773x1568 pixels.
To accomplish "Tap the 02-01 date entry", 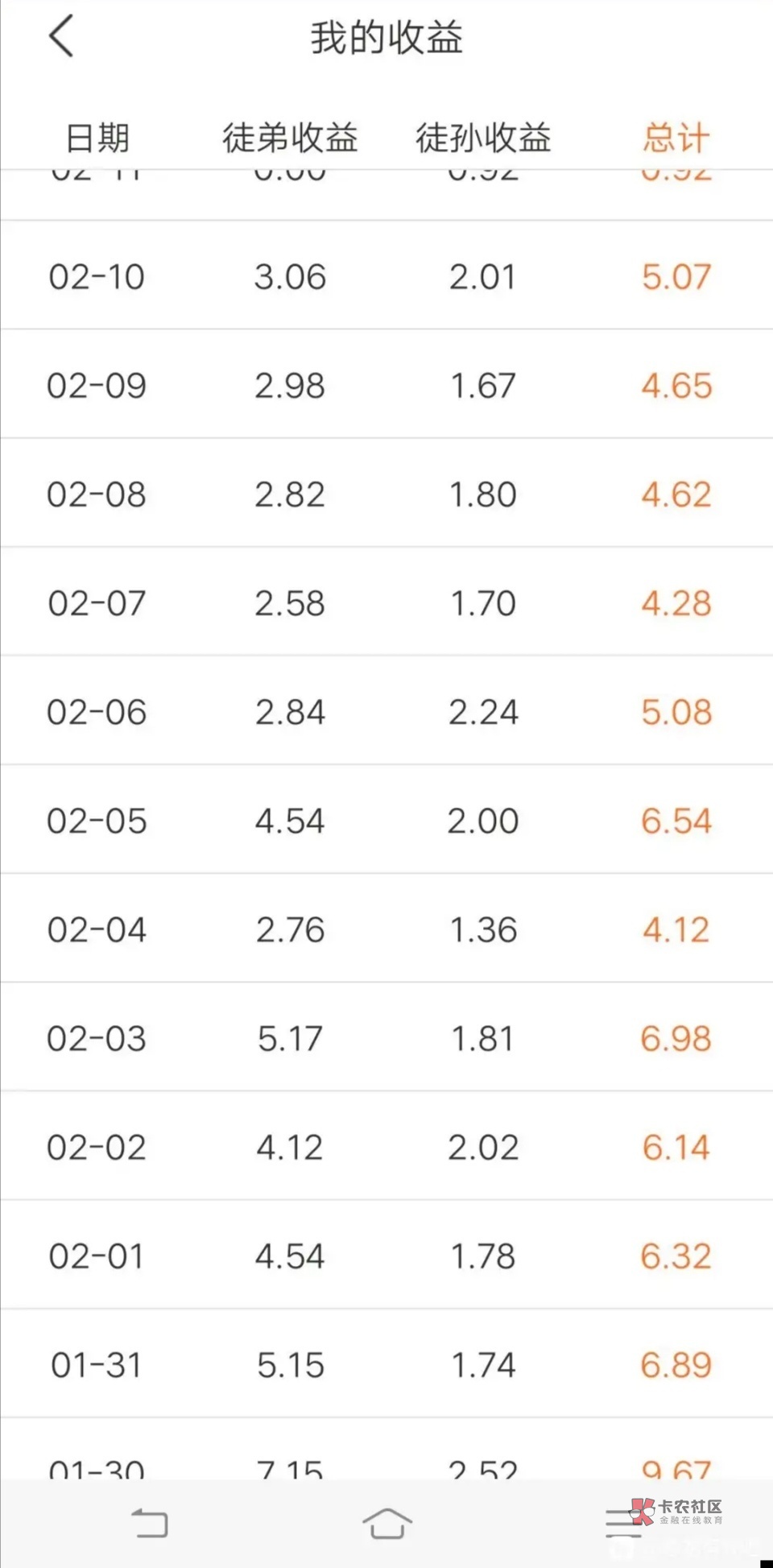I will point(97,1256).
